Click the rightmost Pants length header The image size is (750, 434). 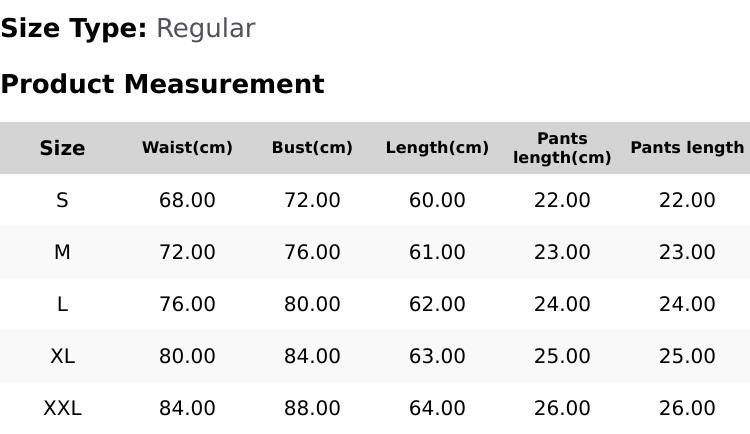687,148
